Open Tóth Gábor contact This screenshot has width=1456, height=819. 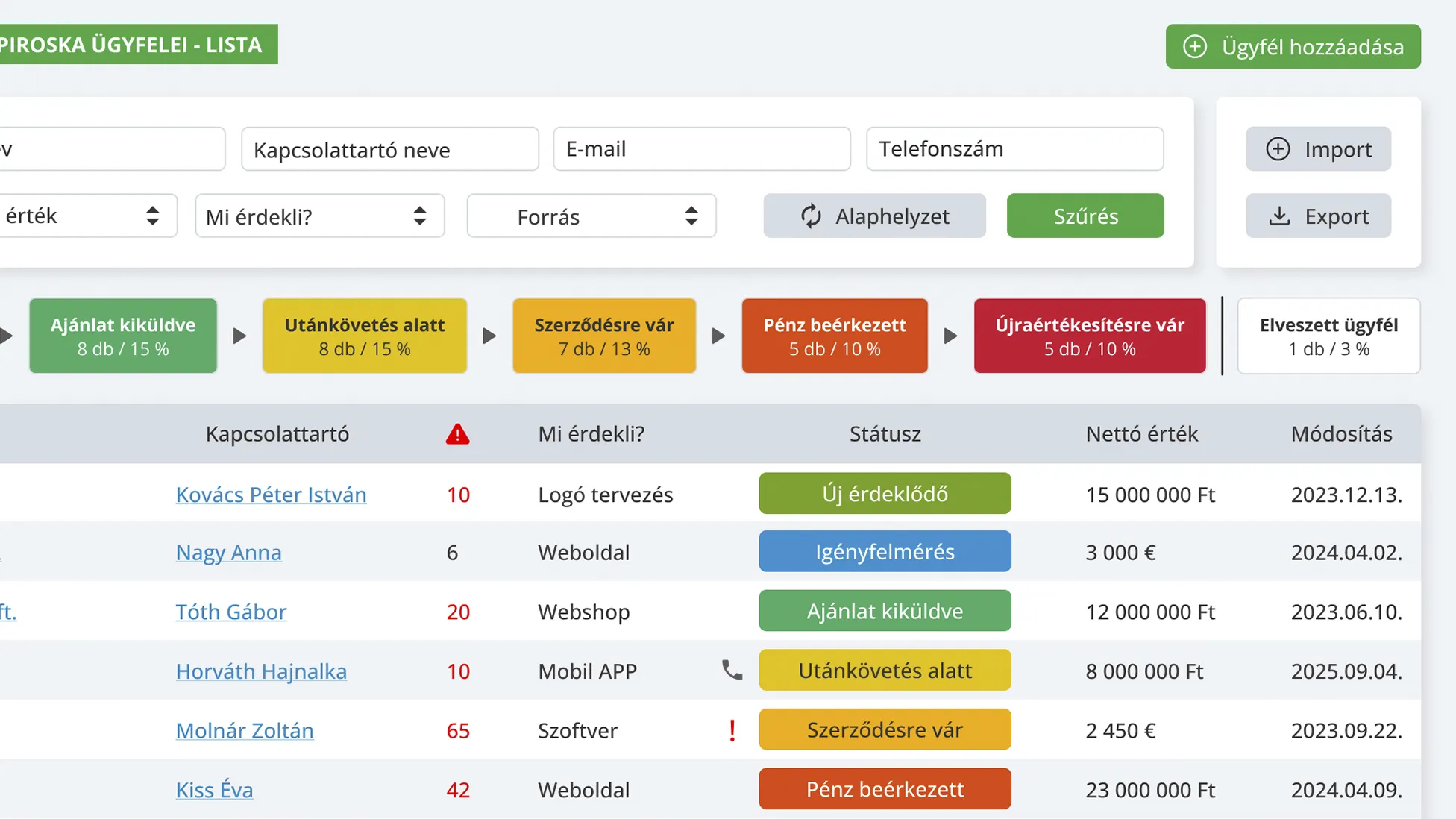231,612
